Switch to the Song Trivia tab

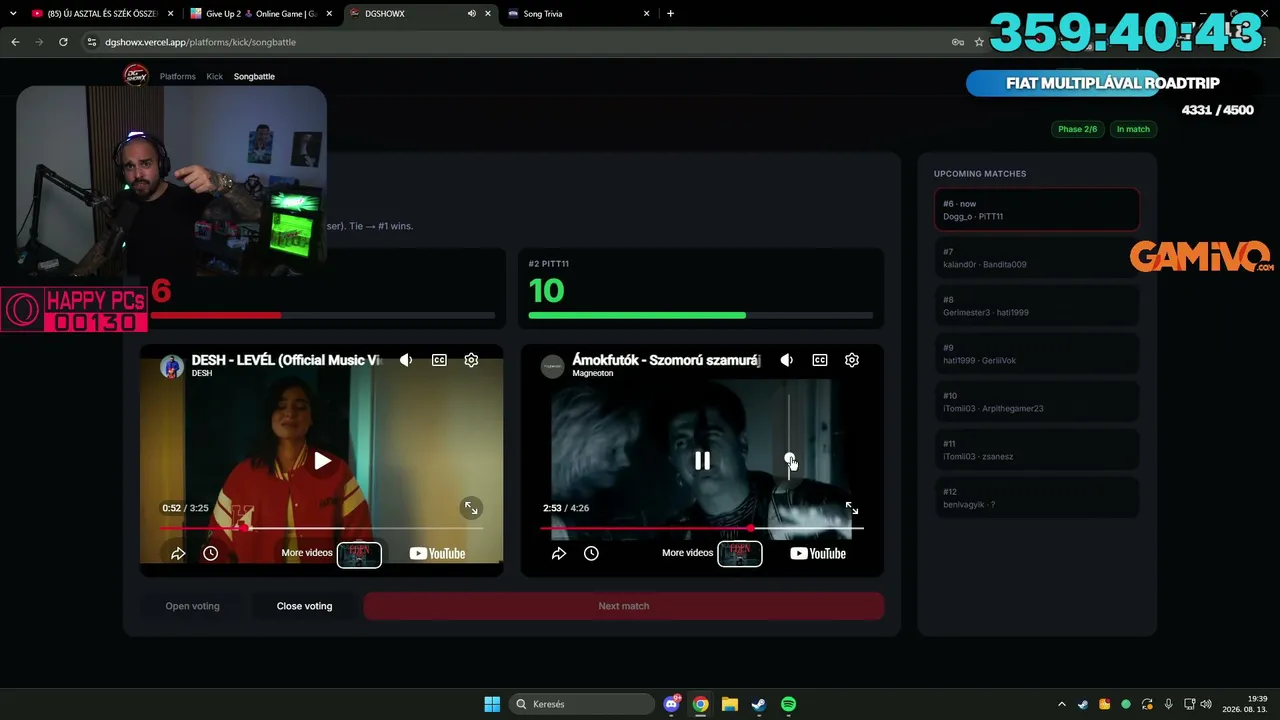pyautogui.click(x=578, y=14)
